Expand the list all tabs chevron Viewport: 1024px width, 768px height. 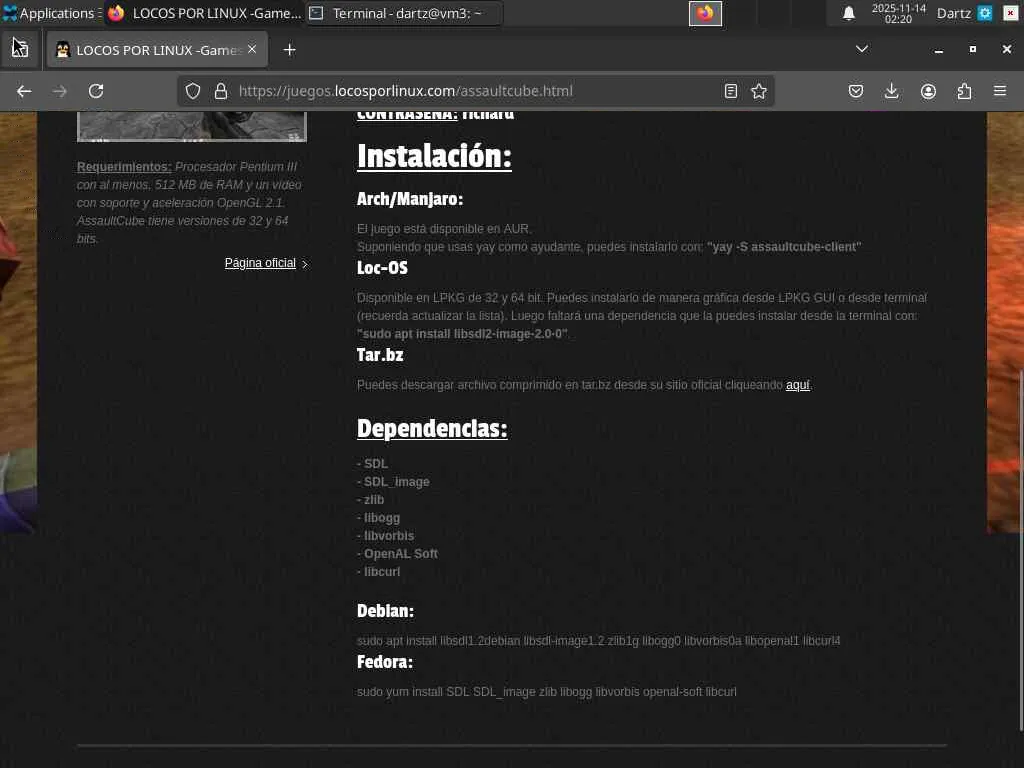(862, 49)
